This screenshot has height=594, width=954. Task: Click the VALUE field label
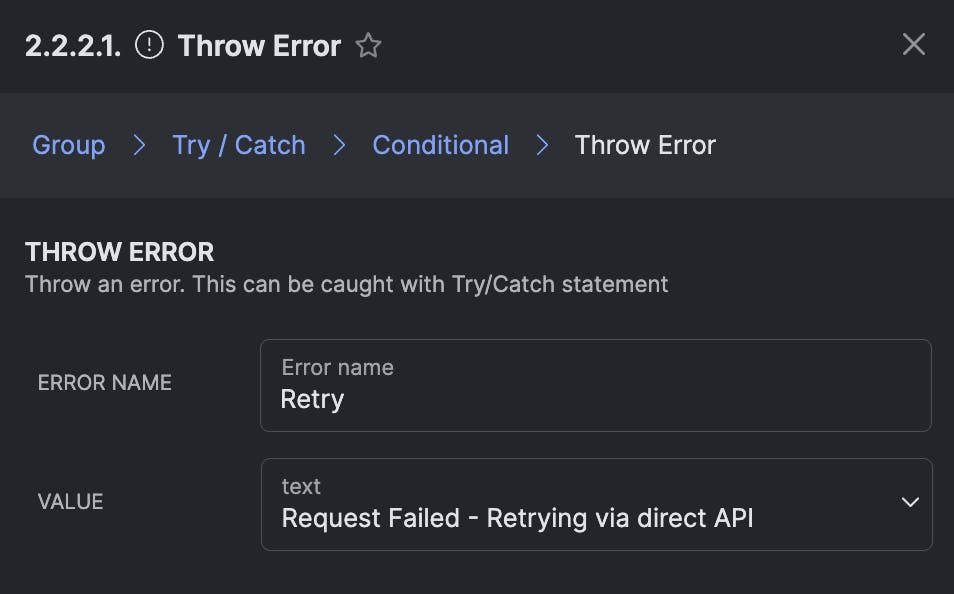(70, 502)
